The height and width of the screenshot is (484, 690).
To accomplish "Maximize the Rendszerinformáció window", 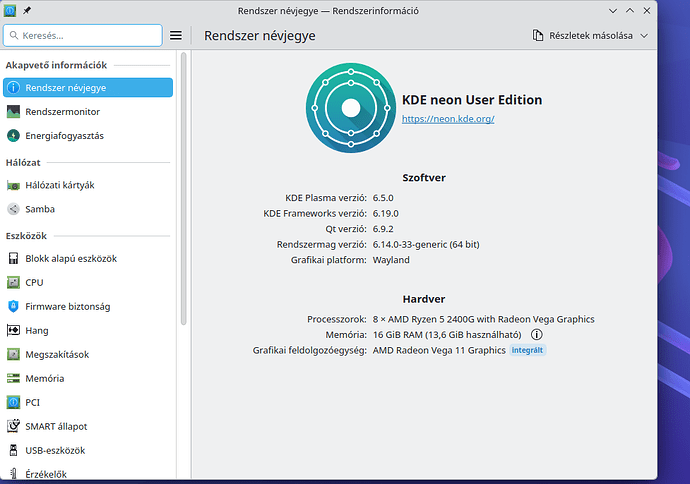I will tap(630, 11).
